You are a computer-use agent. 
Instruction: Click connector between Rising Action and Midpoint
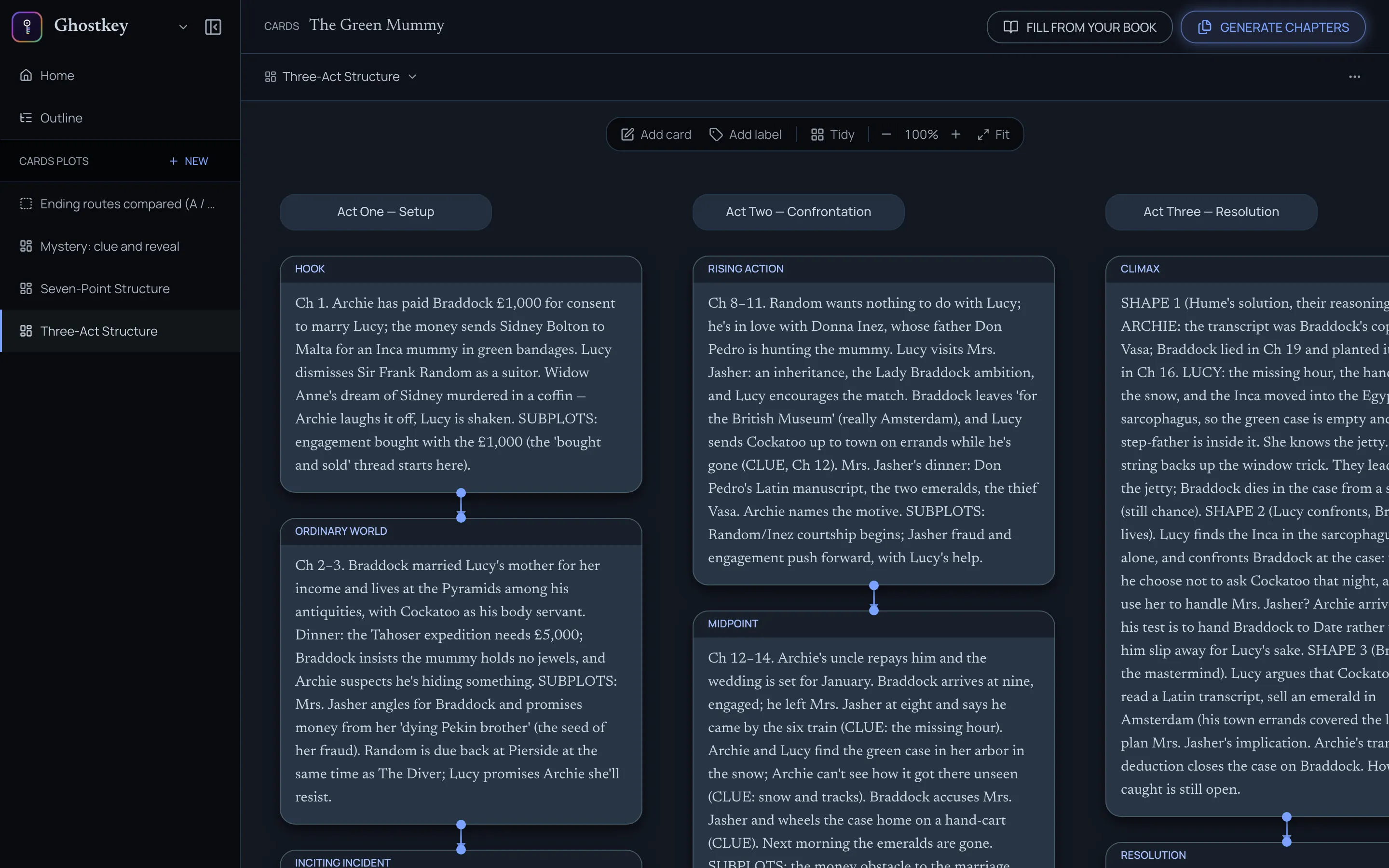(x=873, y=597)
